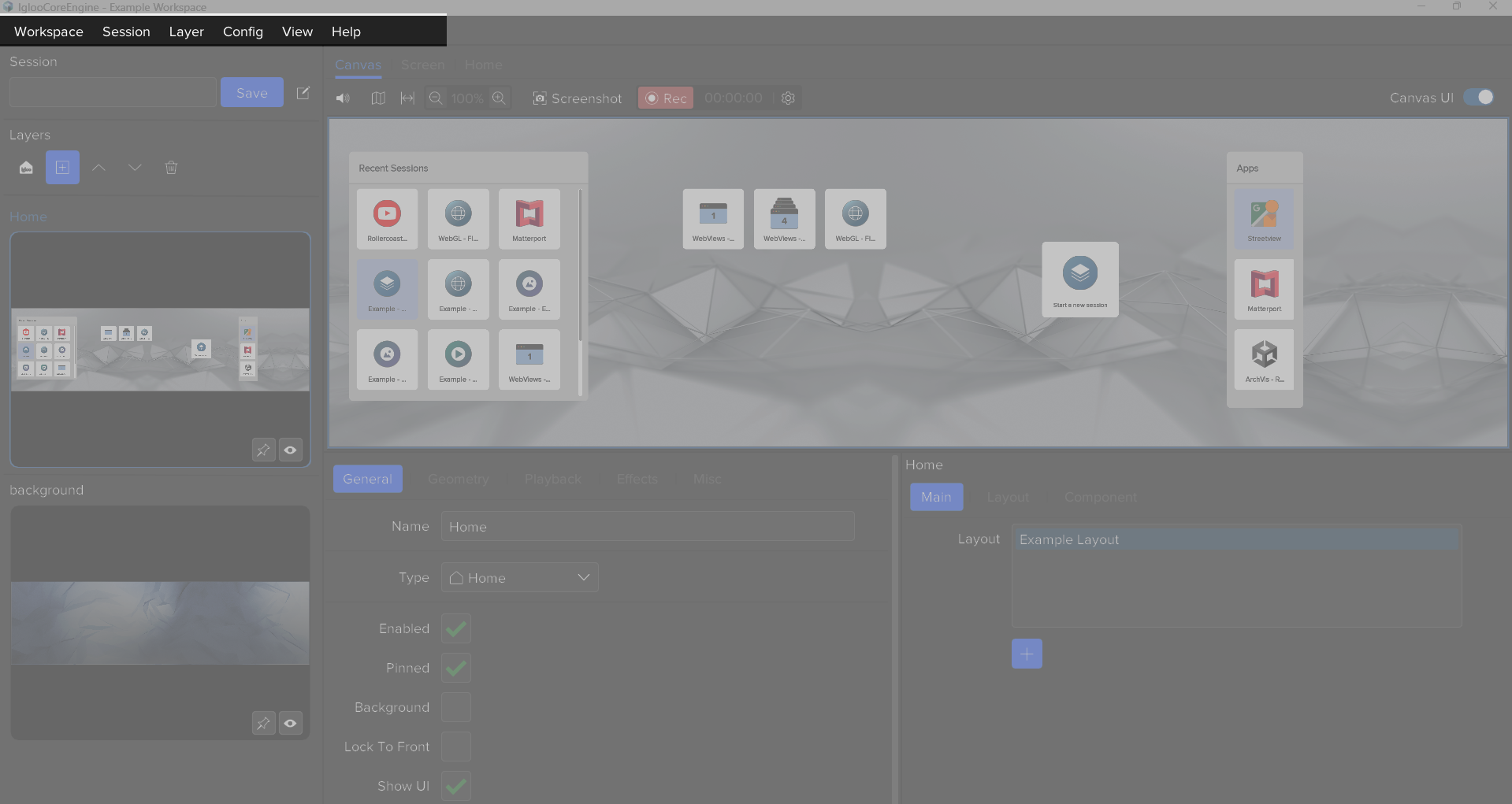
Task: Switch to the Geometry tab
Action: 458,479
